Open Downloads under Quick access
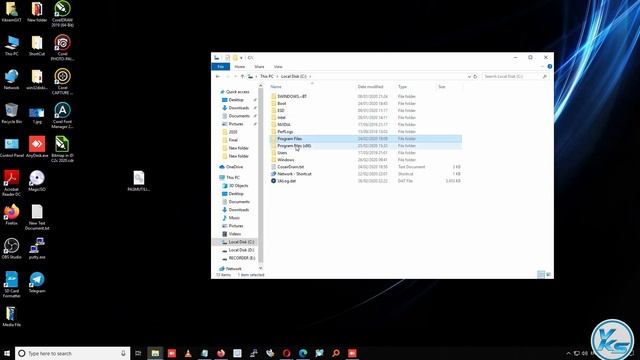Viewport: 640px width, 360px height. [x=238, y=108]
